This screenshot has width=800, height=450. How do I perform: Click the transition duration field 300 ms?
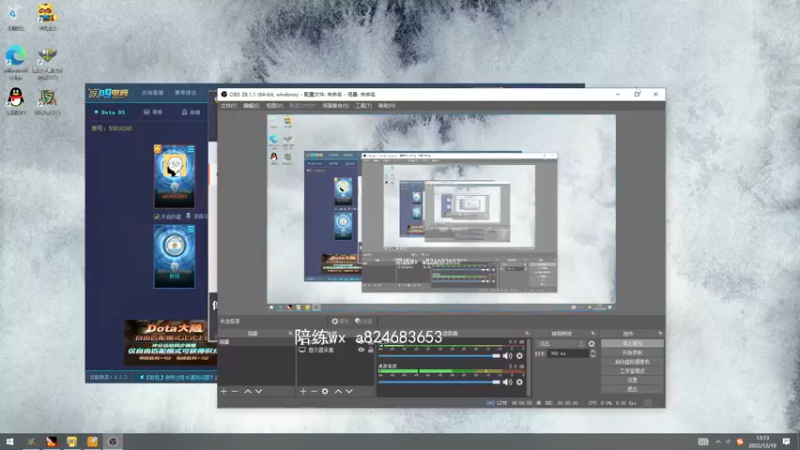pos(567,354)
